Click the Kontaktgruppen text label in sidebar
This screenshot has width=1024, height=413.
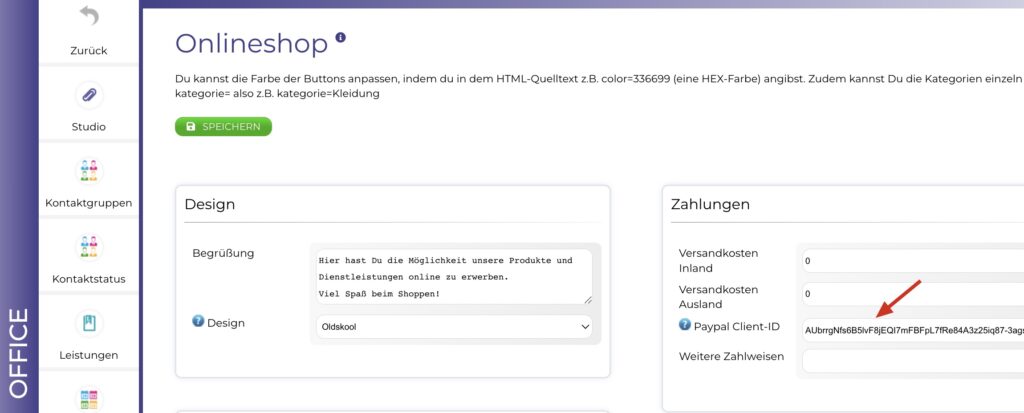89,203
